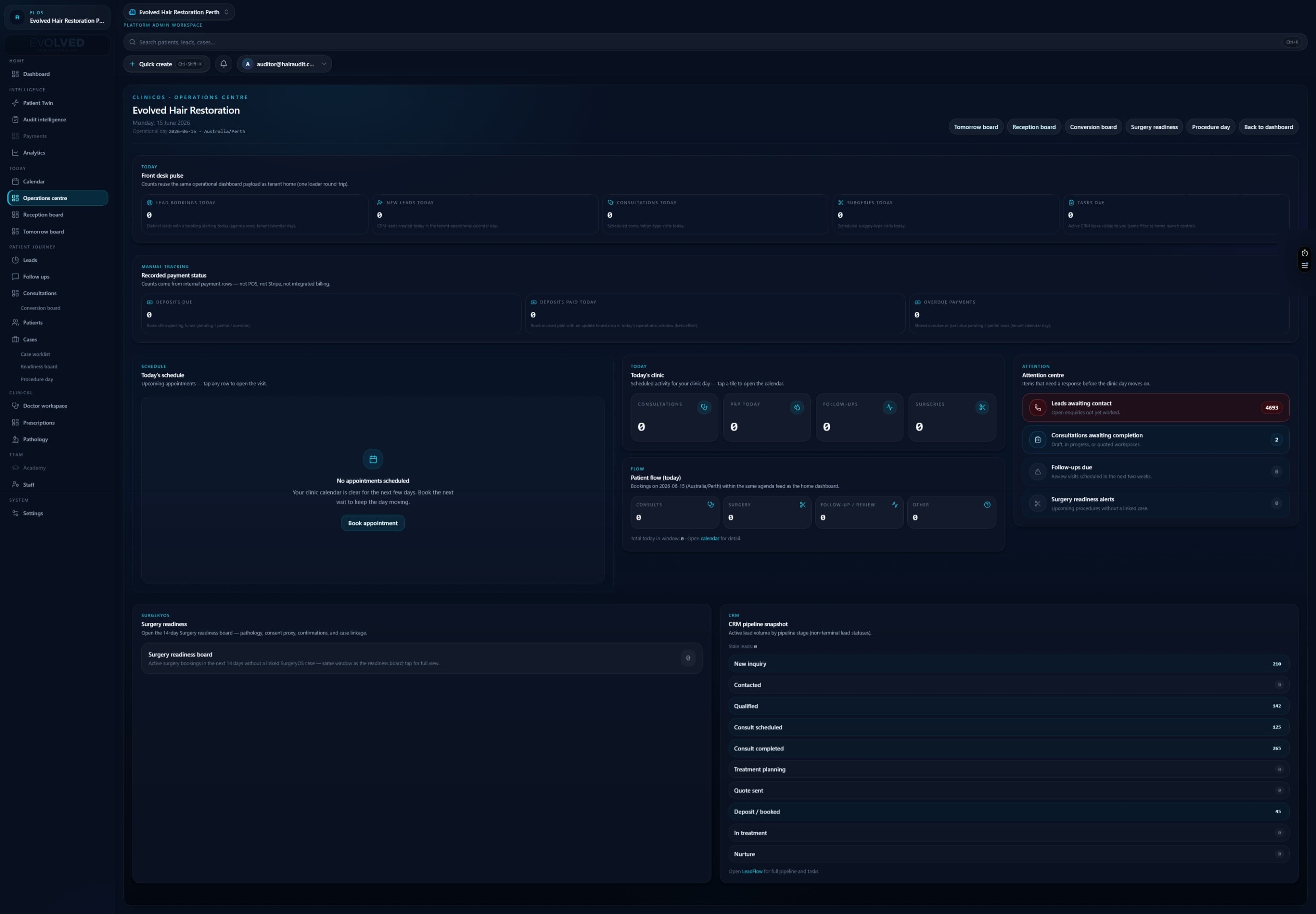1316x914 pixels.
Task: Click the Consult completed pipeline row
Action: [x=1009, y=748]
